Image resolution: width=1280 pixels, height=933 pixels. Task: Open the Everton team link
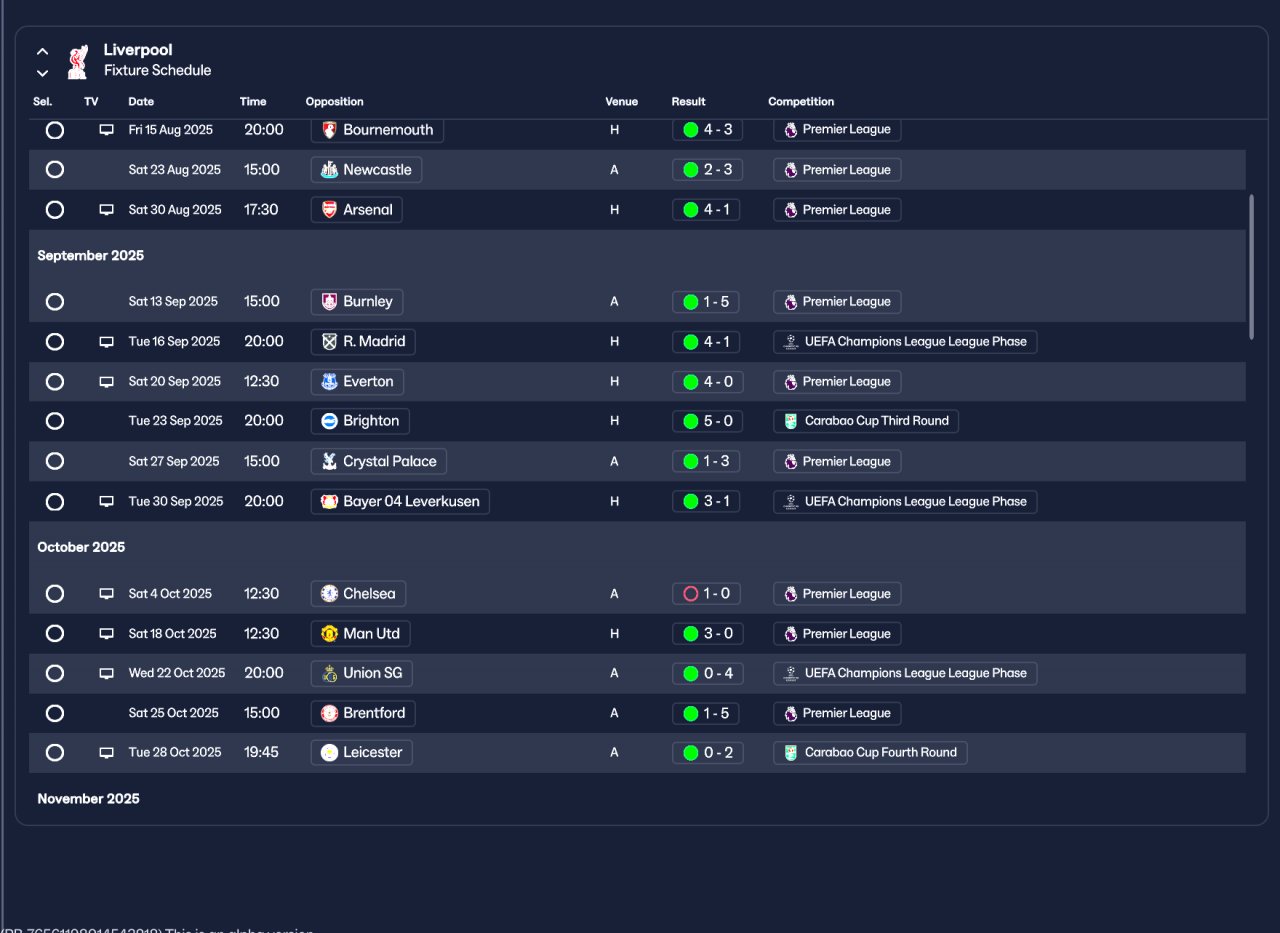point(357,382)
